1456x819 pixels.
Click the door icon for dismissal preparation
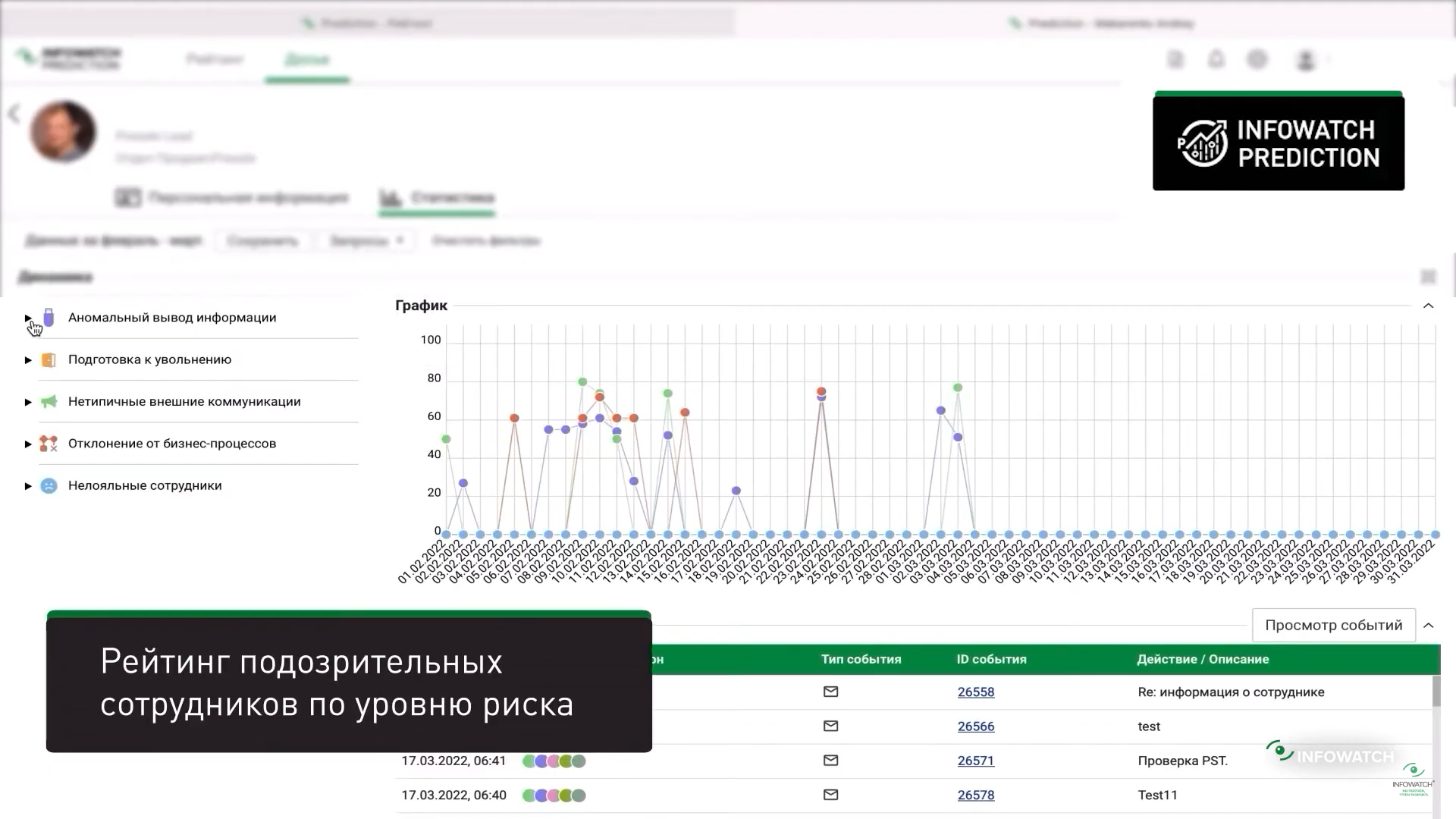pos(49,360)
